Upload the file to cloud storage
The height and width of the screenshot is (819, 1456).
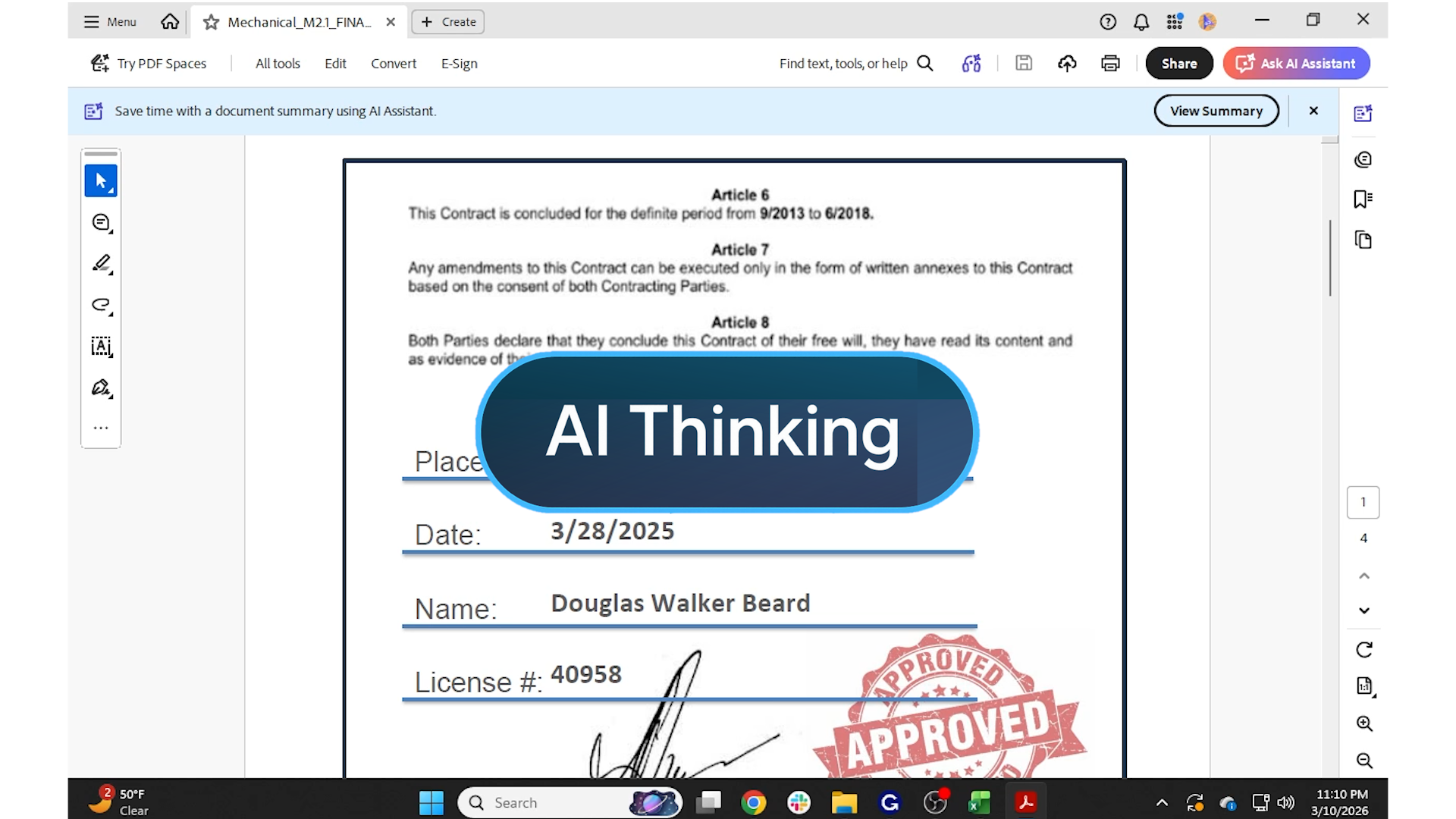click(x=1067, y=64)
